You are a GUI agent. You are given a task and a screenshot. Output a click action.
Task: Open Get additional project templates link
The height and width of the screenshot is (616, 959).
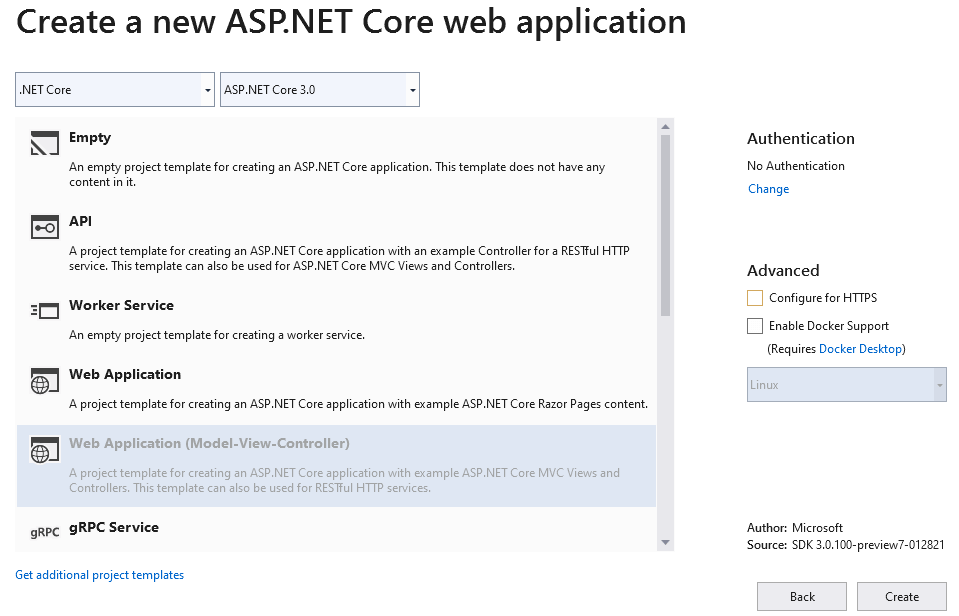click(100, 575)
